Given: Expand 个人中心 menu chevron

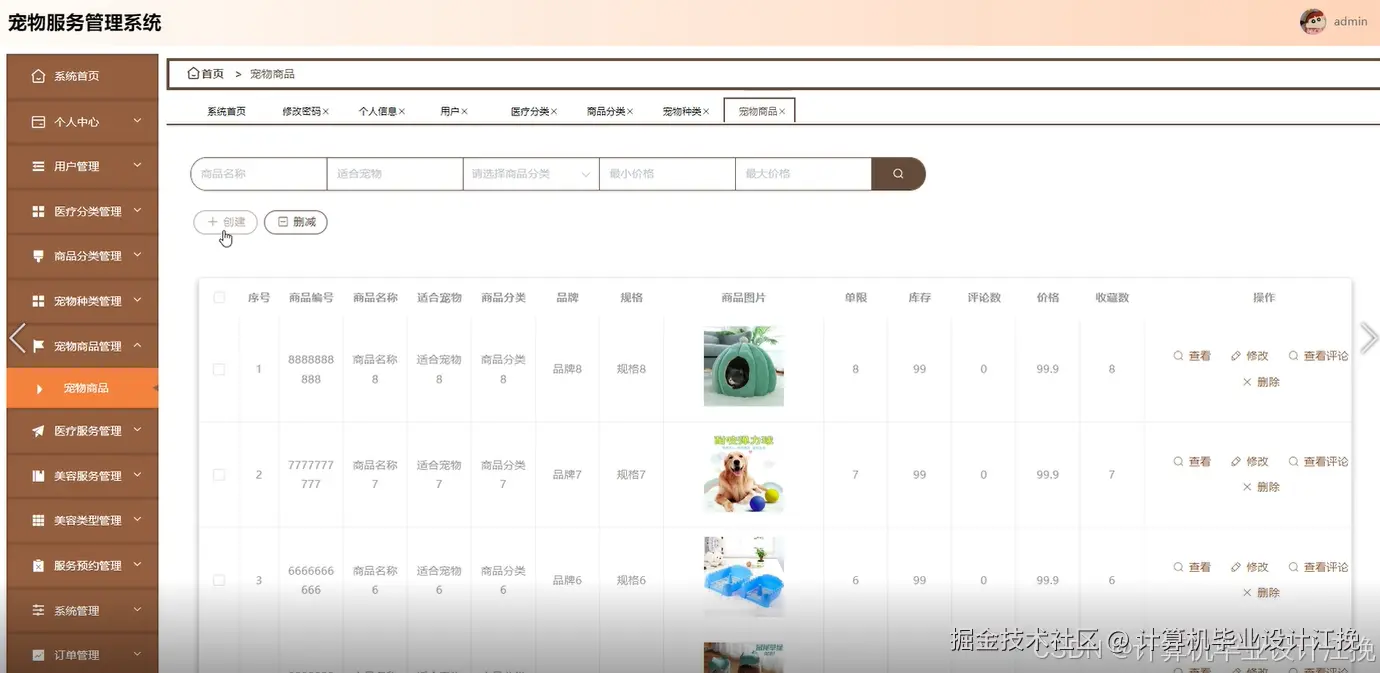Looking at the screenshot, I should (x=137, y=121).
